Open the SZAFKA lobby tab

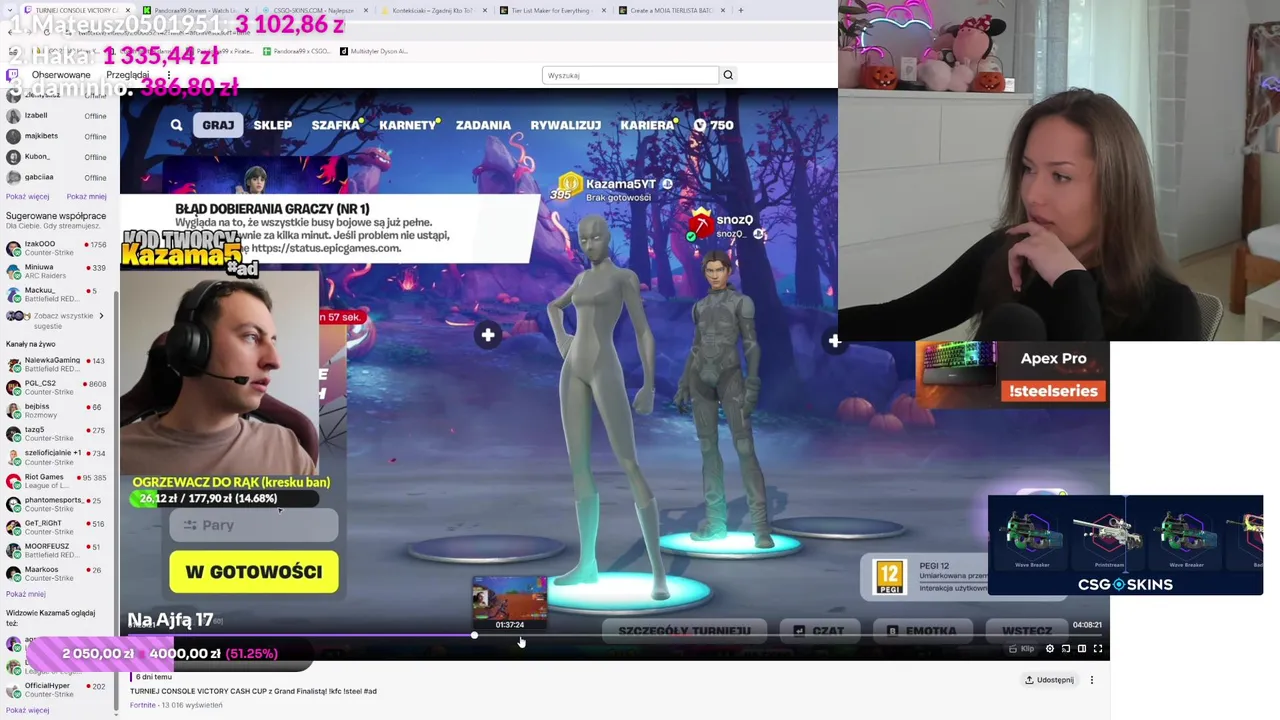point(335,125)
